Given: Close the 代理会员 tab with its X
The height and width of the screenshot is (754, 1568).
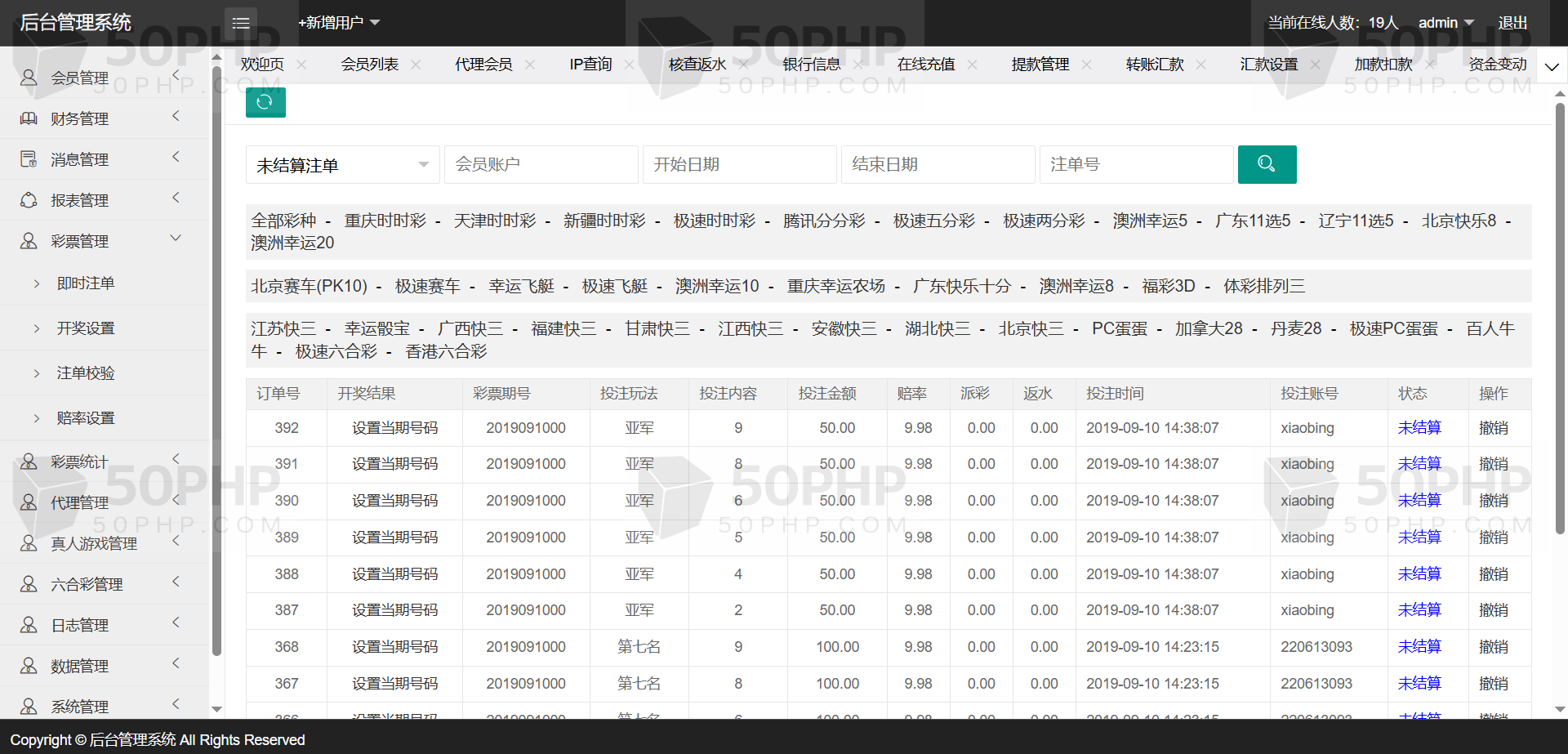Looking at the screenshot, I should click(530, 65).
